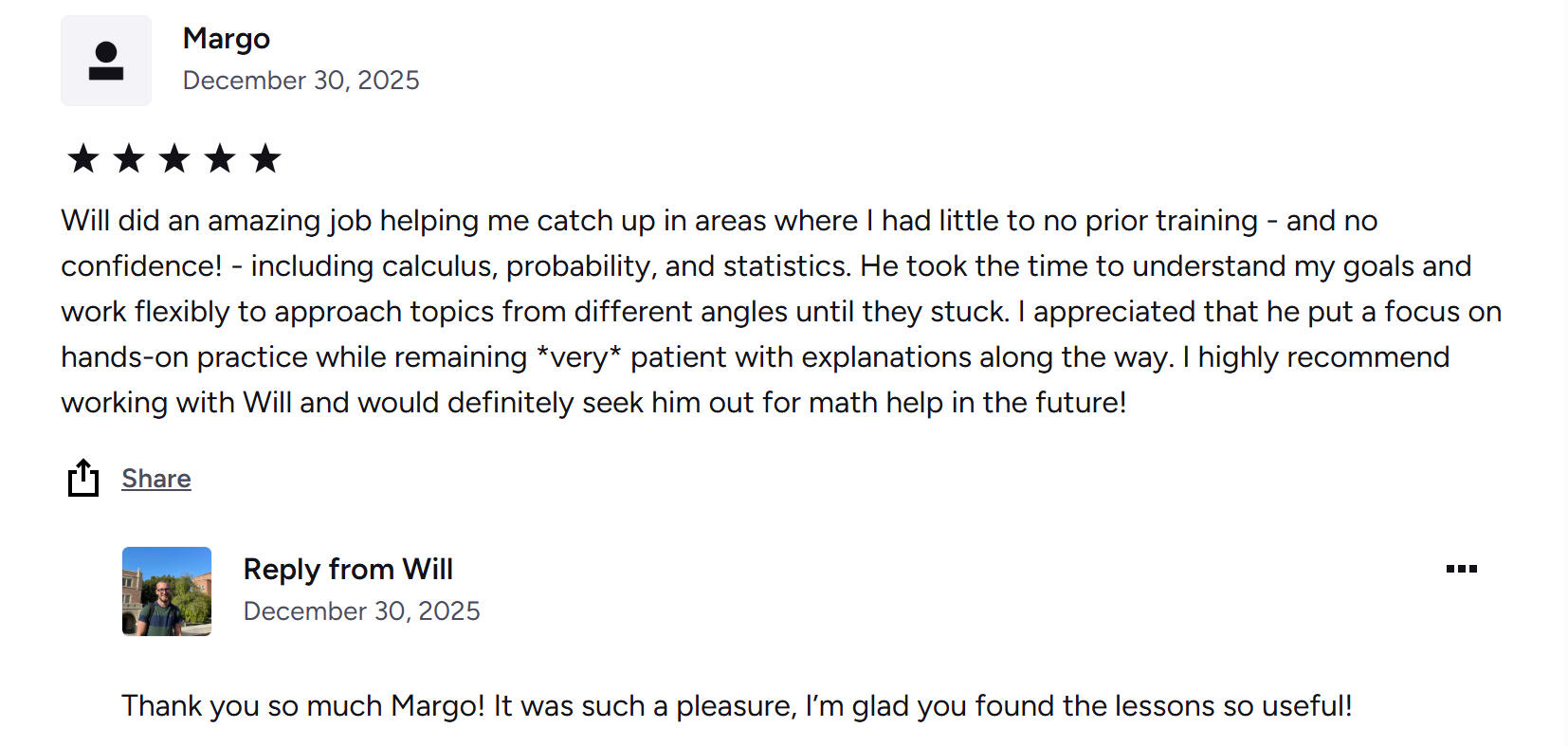
Task: Click the fifth rating star
Action: (x=265, y=158)
